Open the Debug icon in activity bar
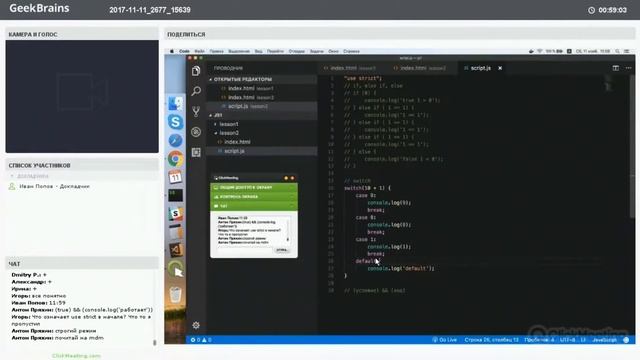 [196, 132]
